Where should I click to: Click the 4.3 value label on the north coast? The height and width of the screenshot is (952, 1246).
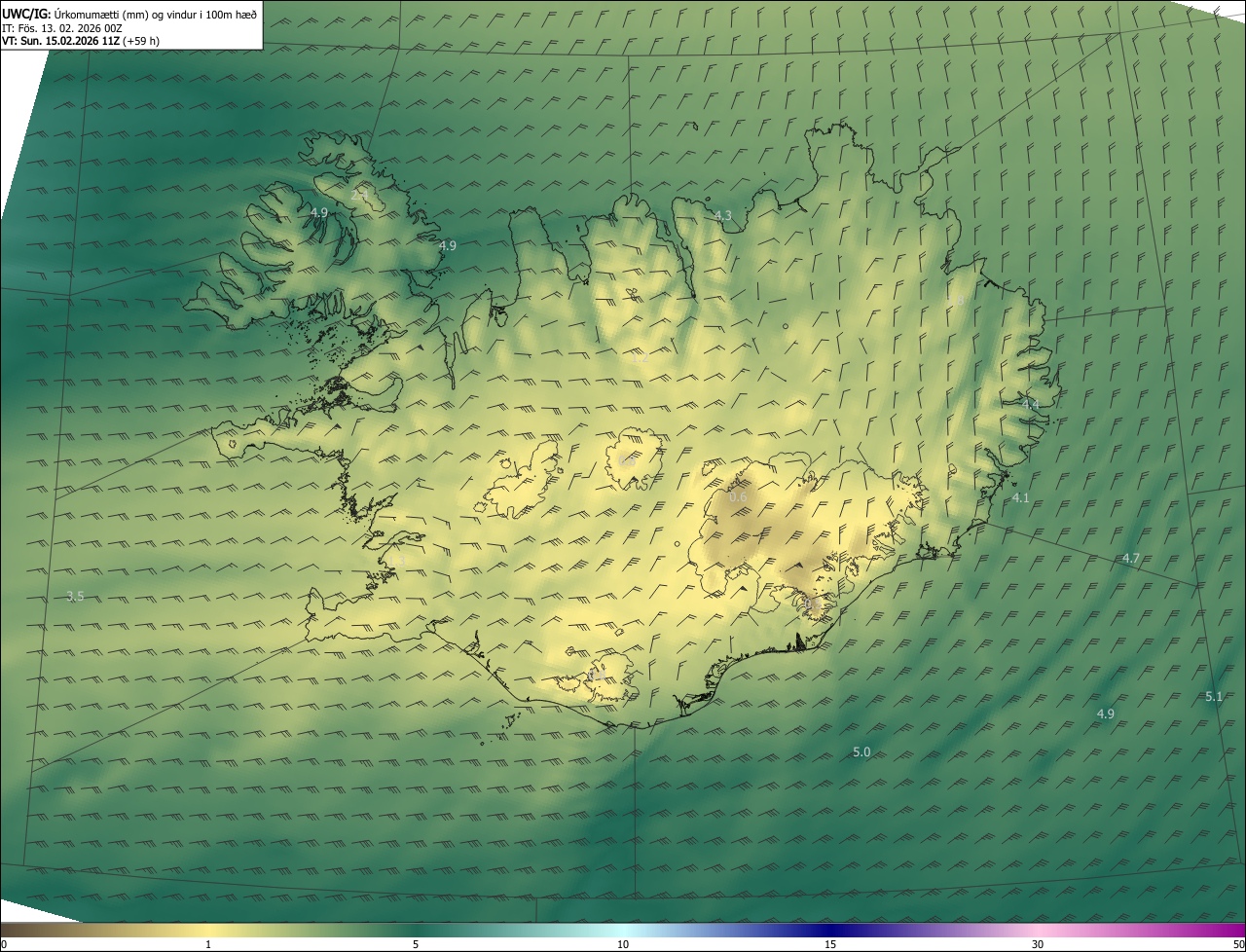[722, 215]
